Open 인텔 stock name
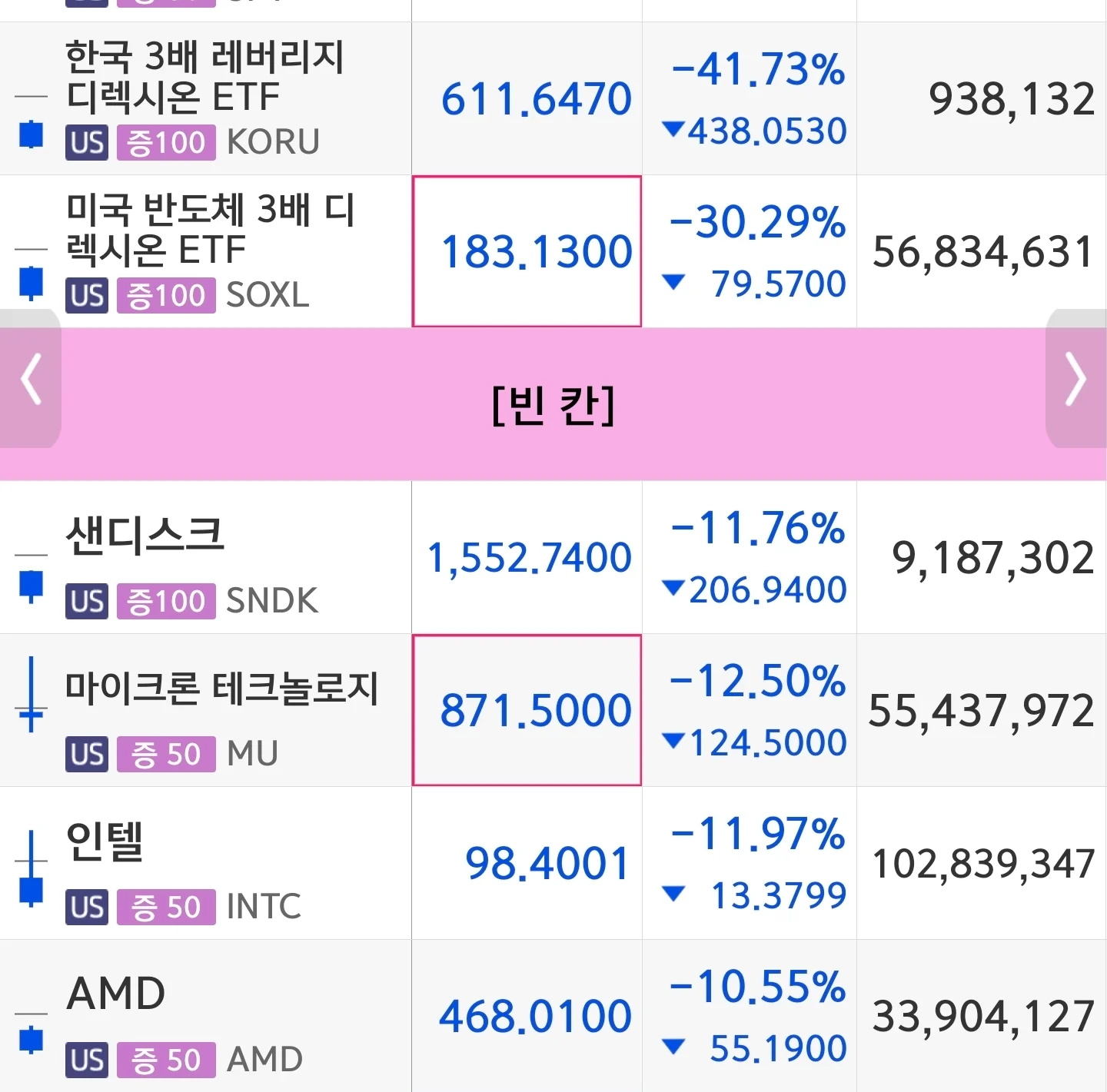 (105, 841)
